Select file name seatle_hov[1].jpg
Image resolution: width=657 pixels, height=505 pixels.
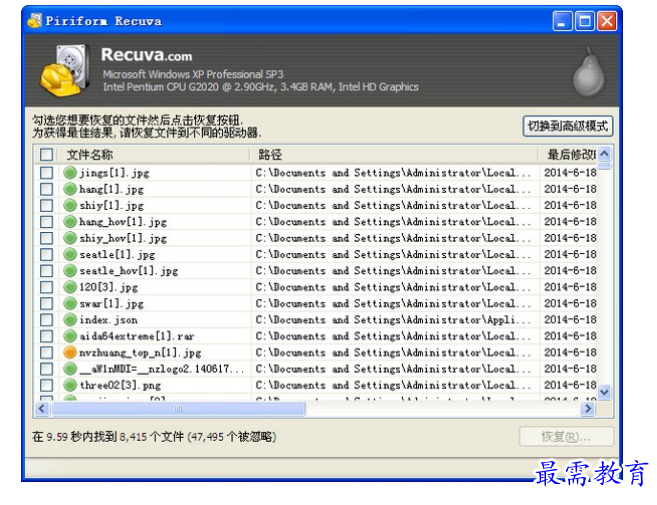(x=129, y=271)
